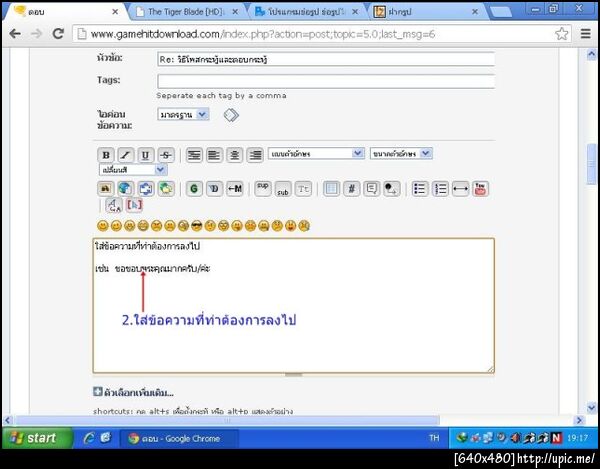Click the preformatted text icon before the align-left icon
This screenshot has height=469, width=600.
pos(194,155)
